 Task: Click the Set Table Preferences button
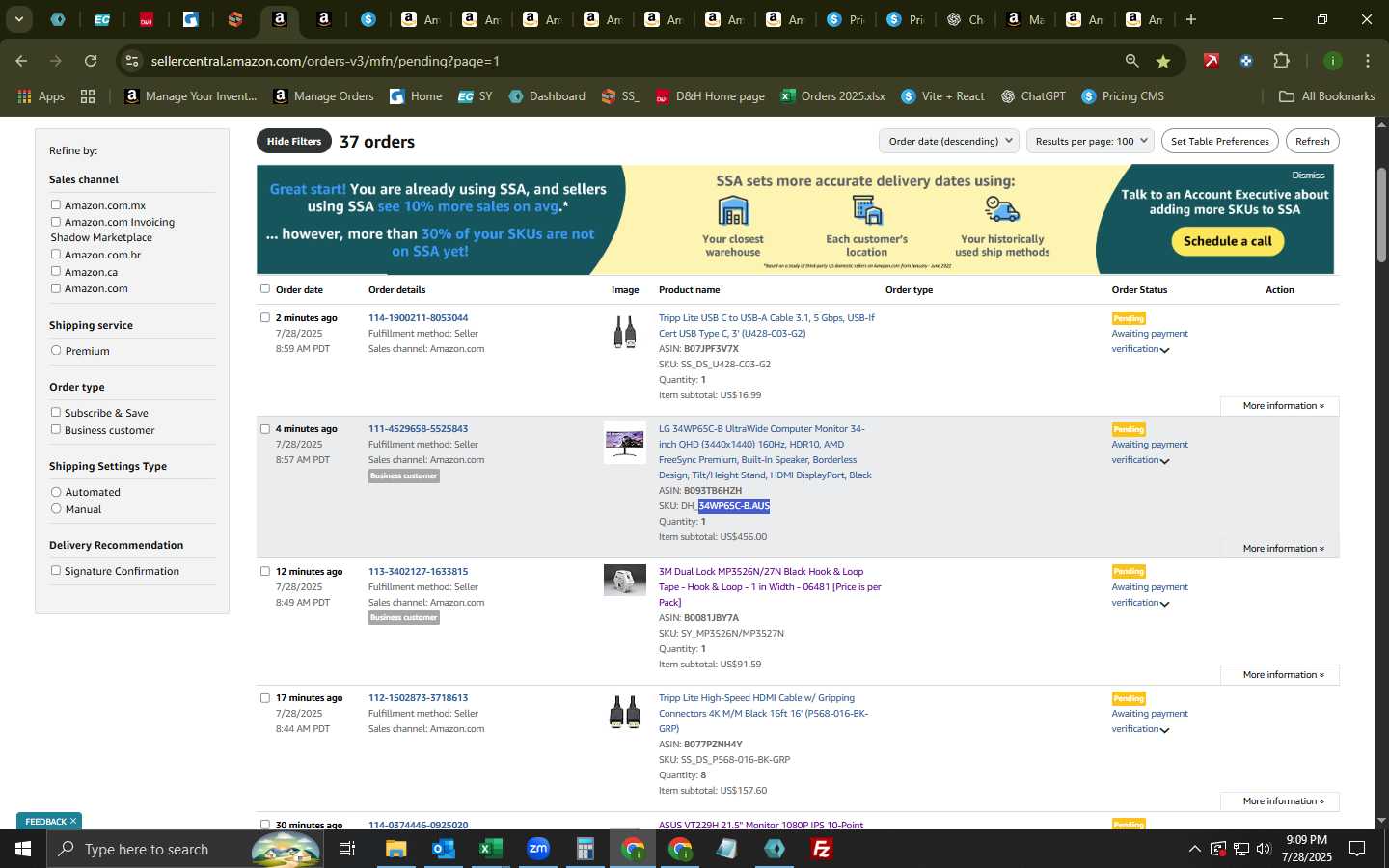(1219, 141)
